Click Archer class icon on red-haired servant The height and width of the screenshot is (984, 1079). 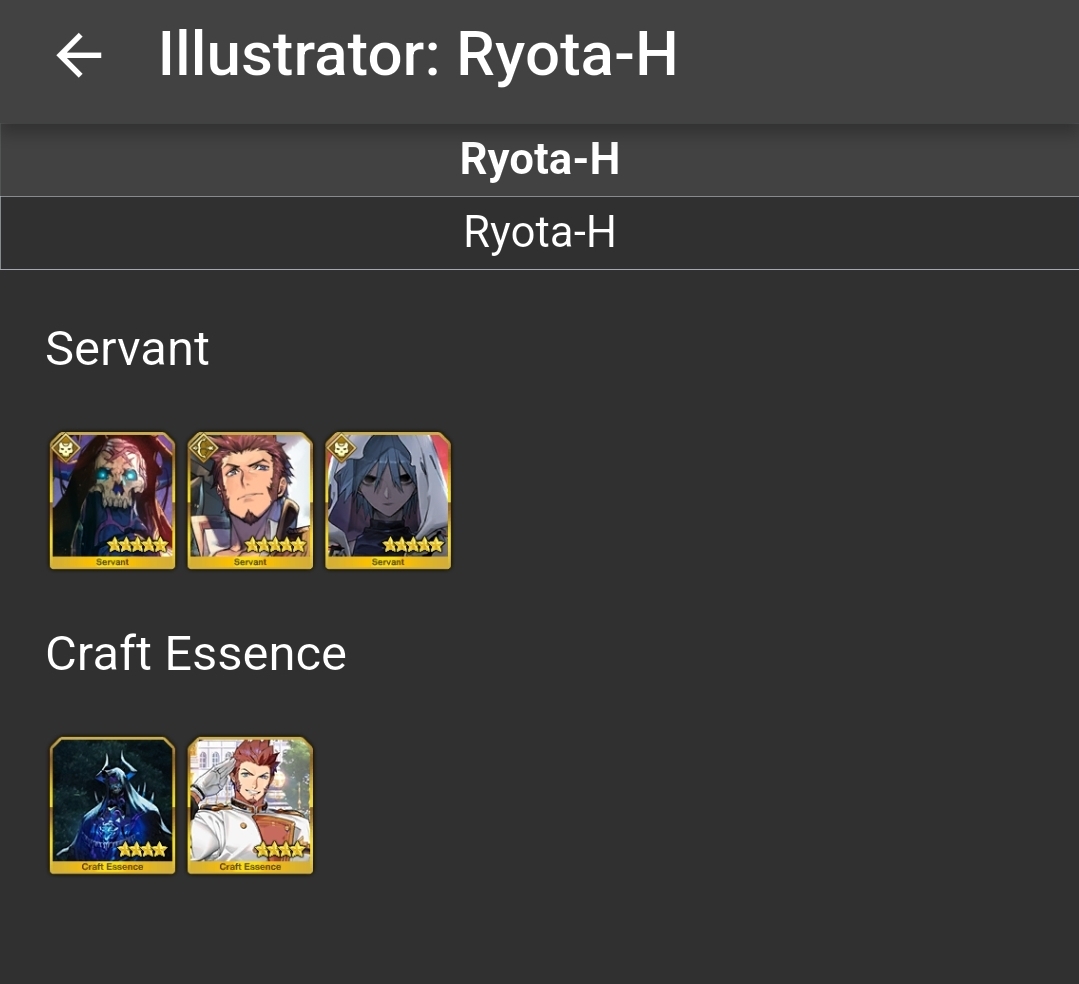click(x=203, y=449)
